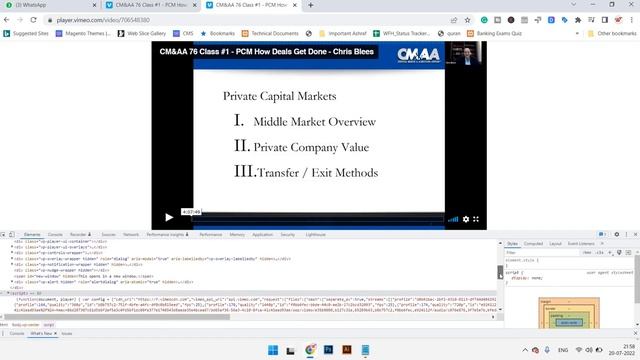This screenshot has width=640, height=360.
Task: Switch to the WhatsApp tab
Action: point(49,5)
